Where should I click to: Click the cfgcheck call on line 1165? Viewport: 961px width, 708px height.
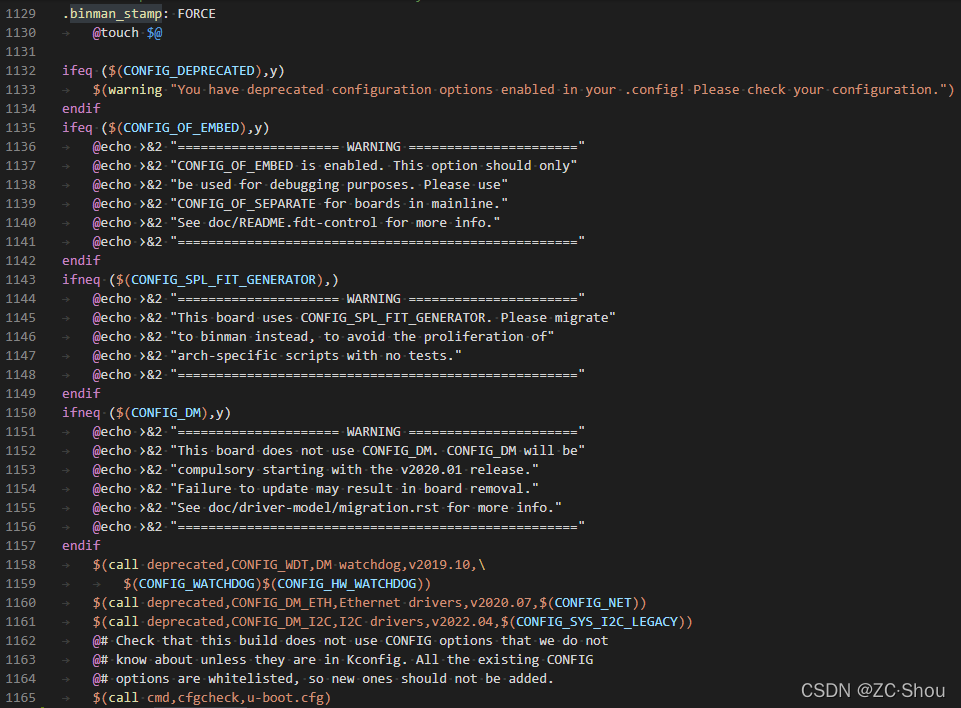(212, 698)
